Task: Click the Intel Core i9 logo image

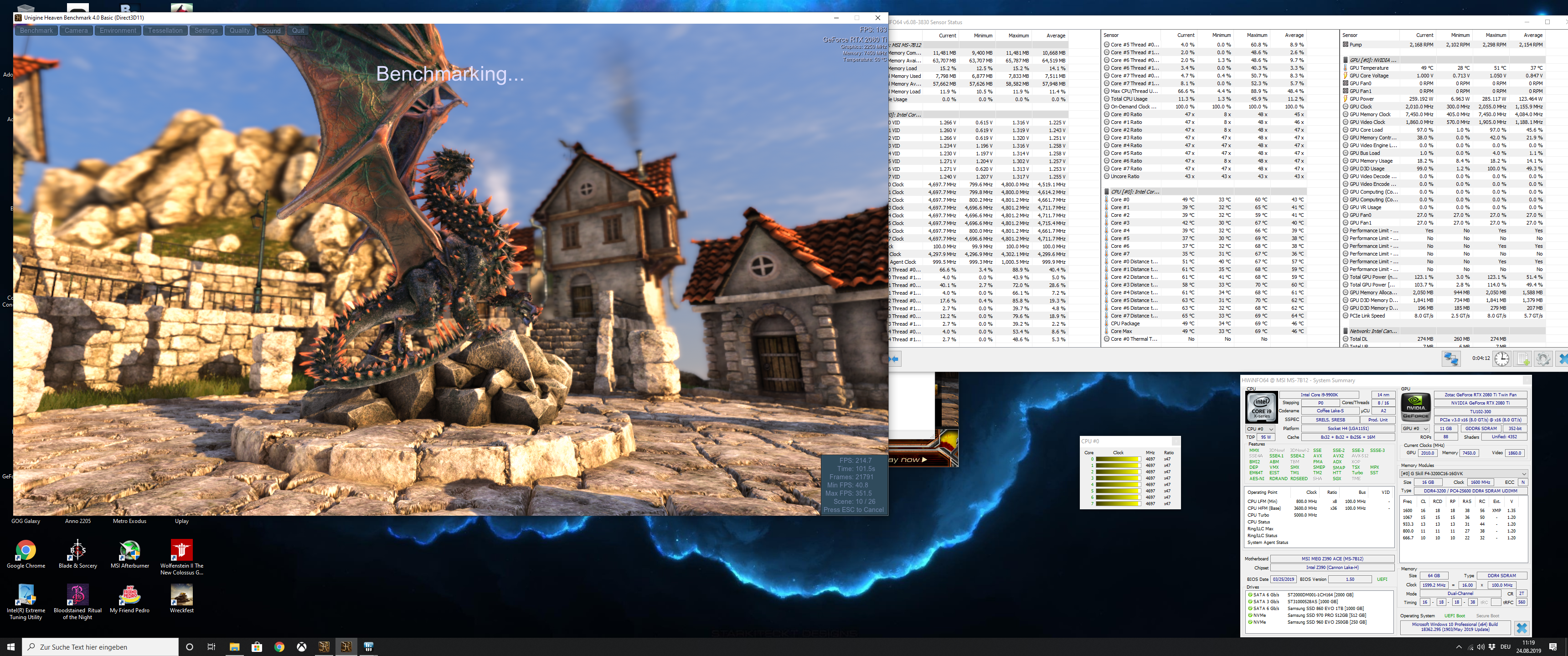Action: (x=1261, y=407)
